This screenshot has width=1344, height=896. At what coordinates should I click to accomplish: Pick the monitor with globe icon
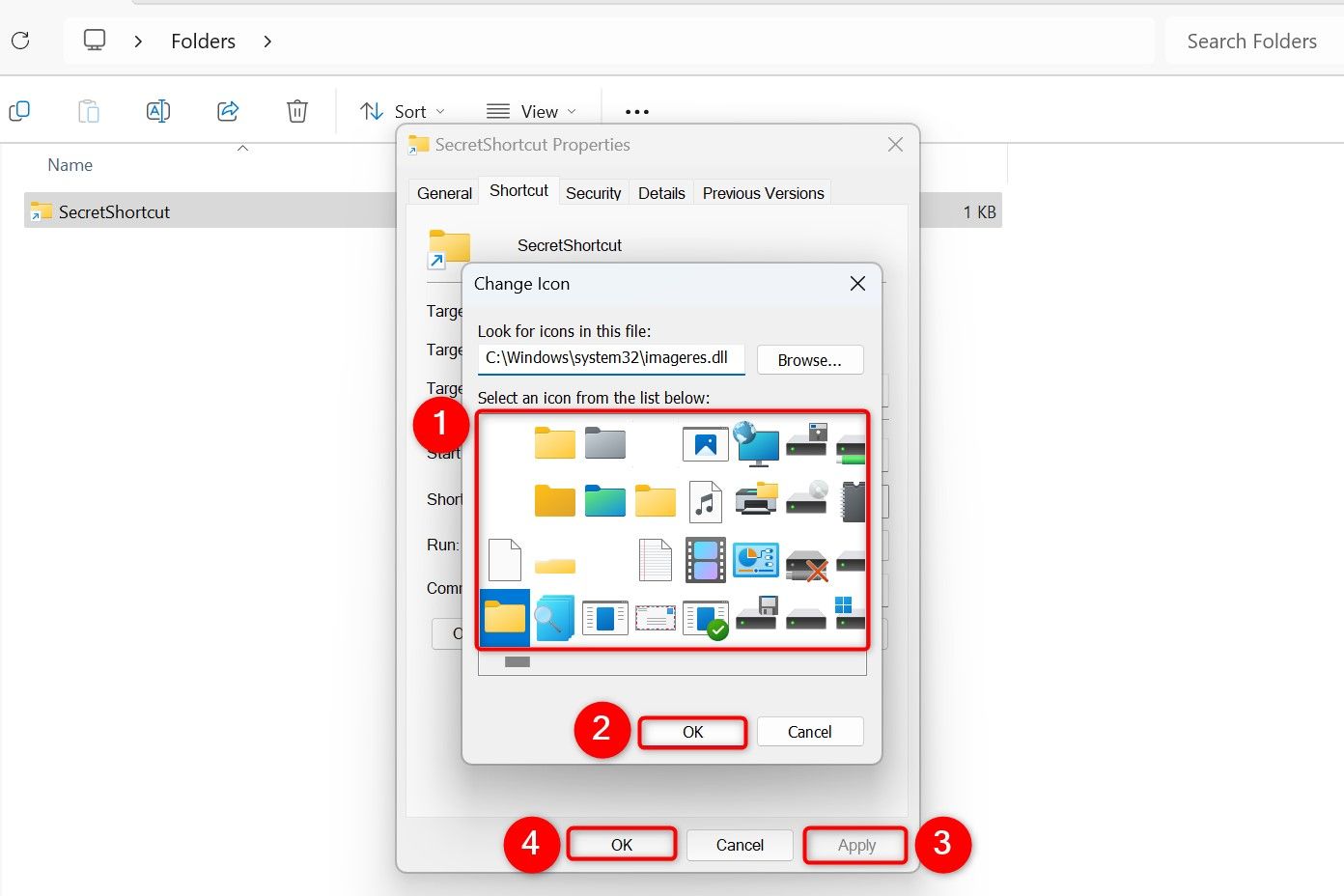[756, 443]
